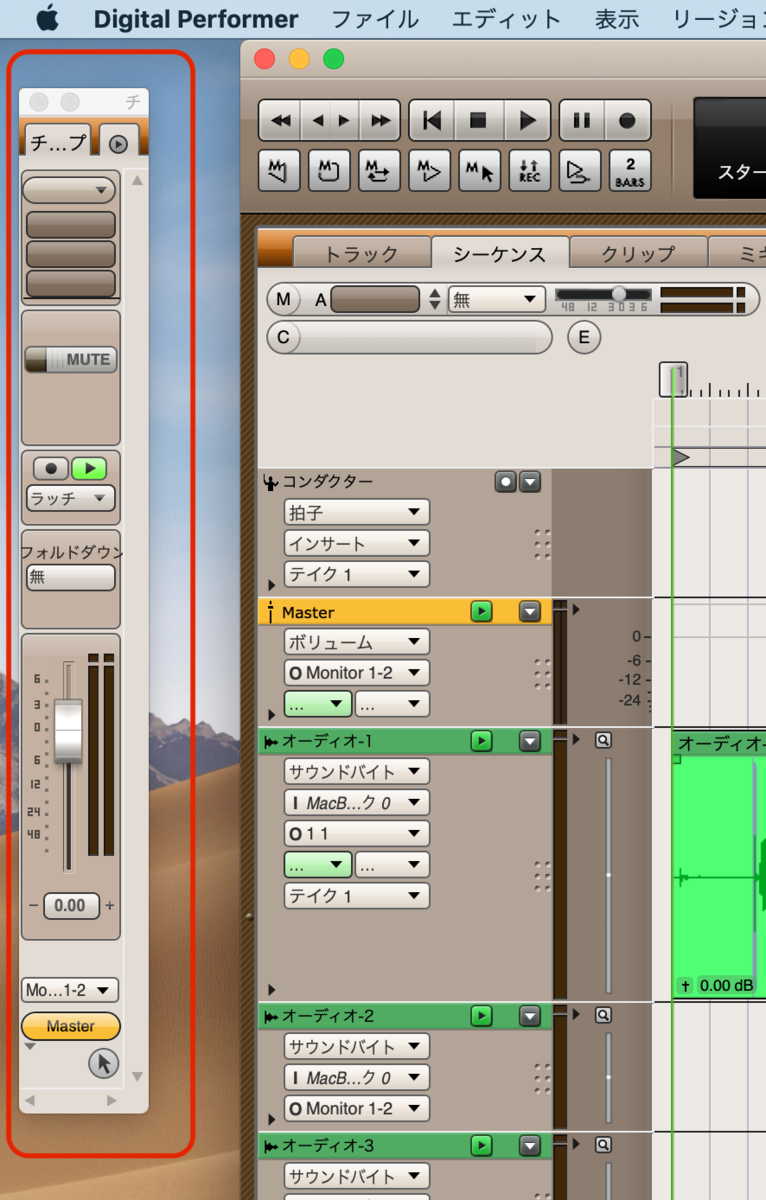Click the first M icon below Rewind
Viewport: 766px width, 1200px height.
click(x=280, y=170)
